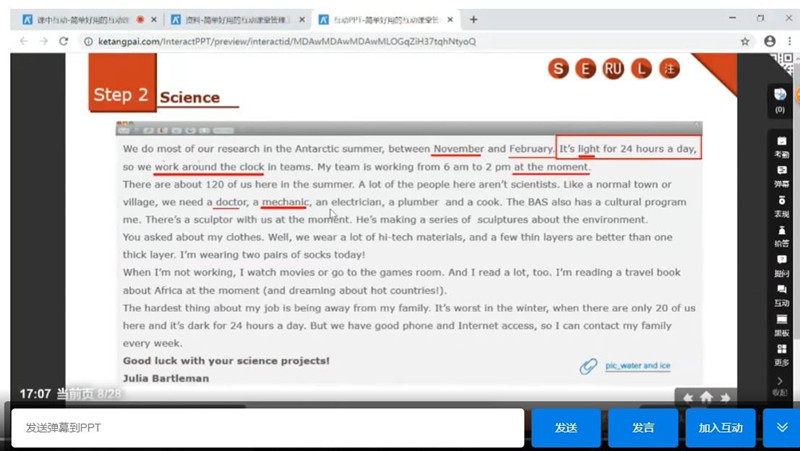Open the pic_water and ice link

point(637,366)
